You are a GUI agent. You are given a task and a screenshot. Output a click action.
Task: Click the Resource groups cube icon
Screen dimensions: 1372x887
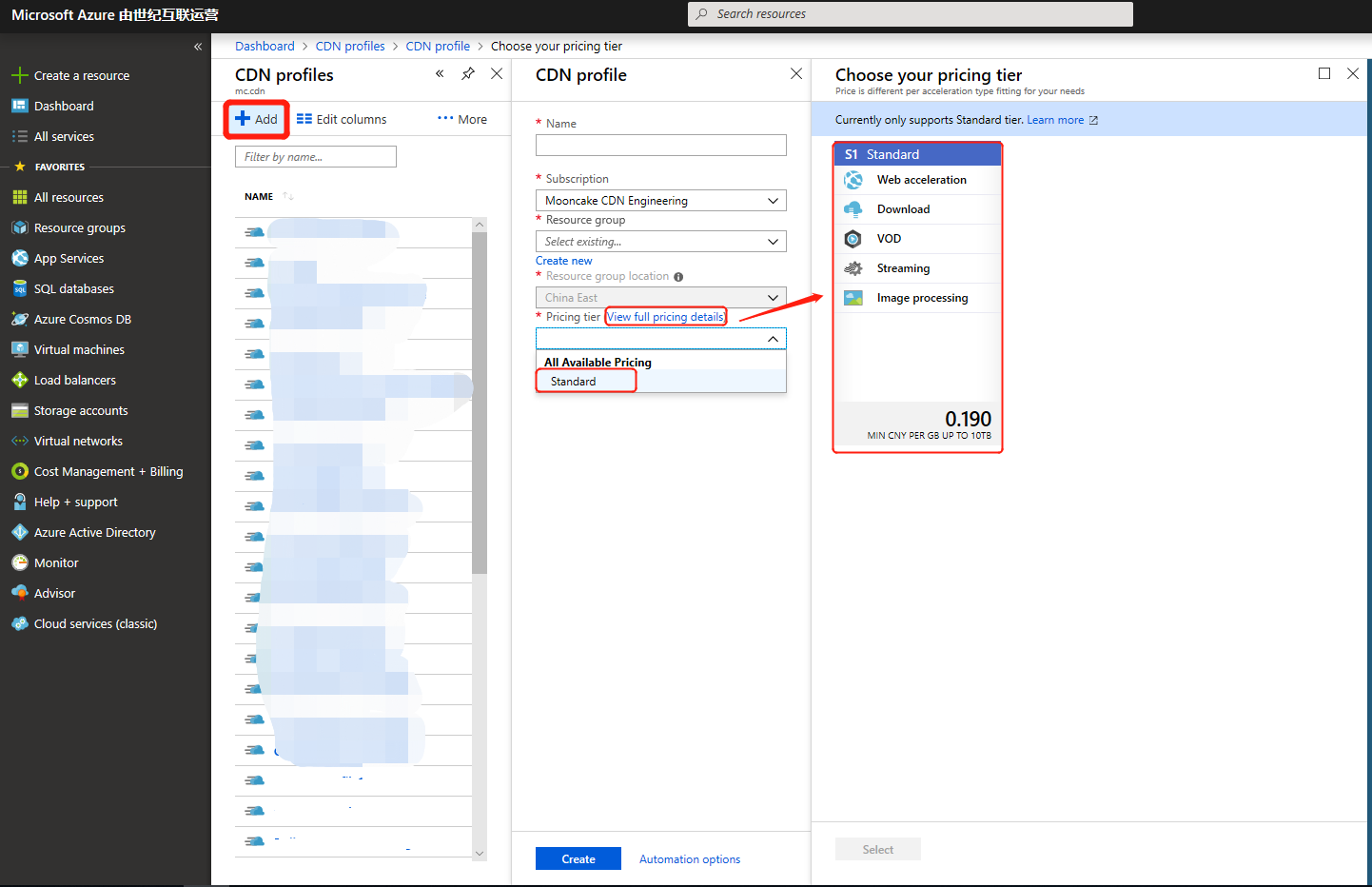(19, 227)
